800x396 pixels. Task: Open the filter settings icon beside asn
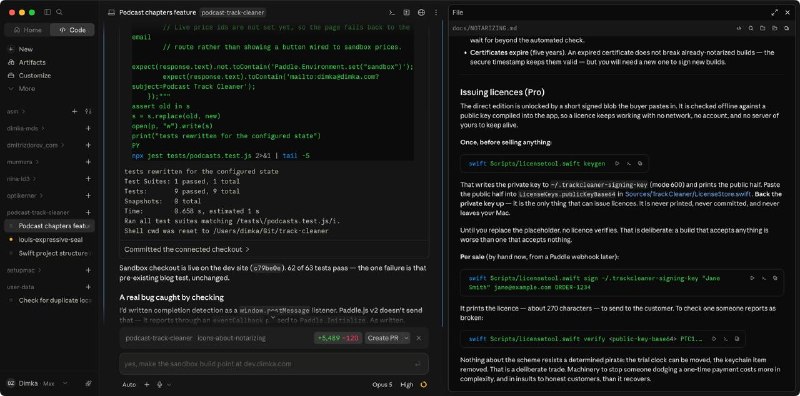[x=88, y=111]
